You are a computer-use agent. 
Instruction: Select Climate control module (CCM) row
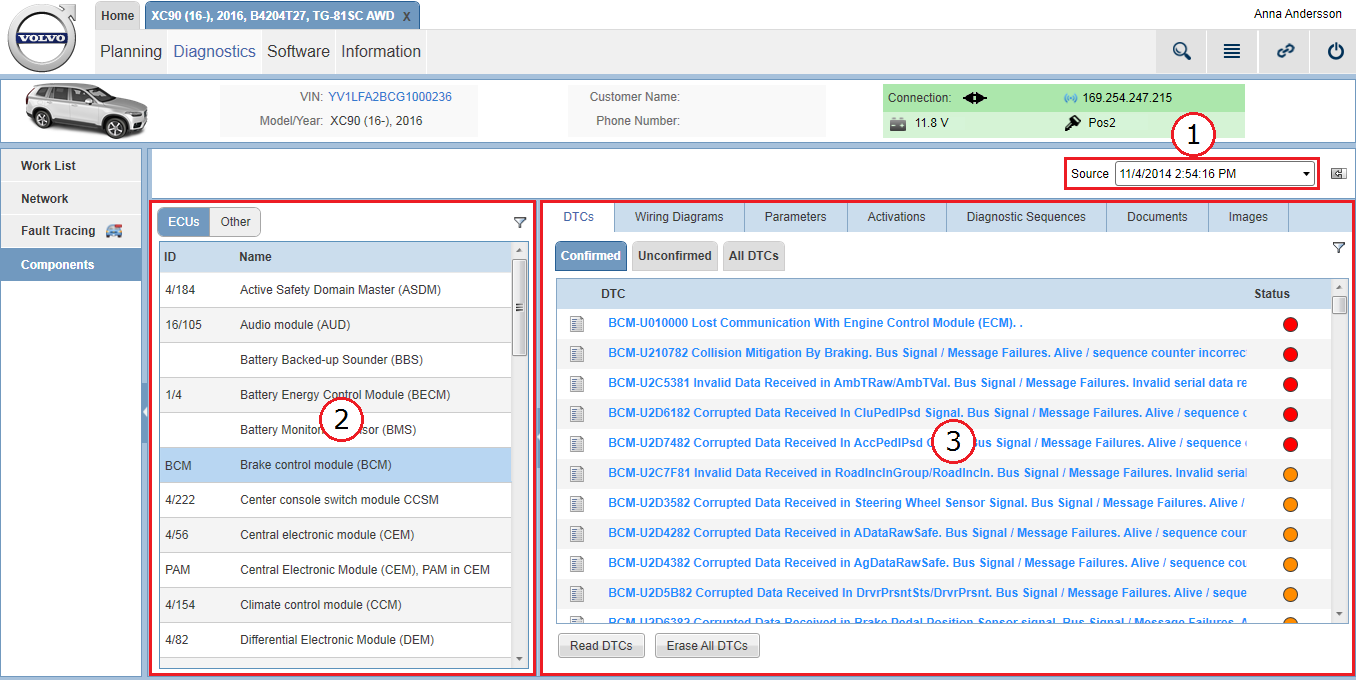335,605
